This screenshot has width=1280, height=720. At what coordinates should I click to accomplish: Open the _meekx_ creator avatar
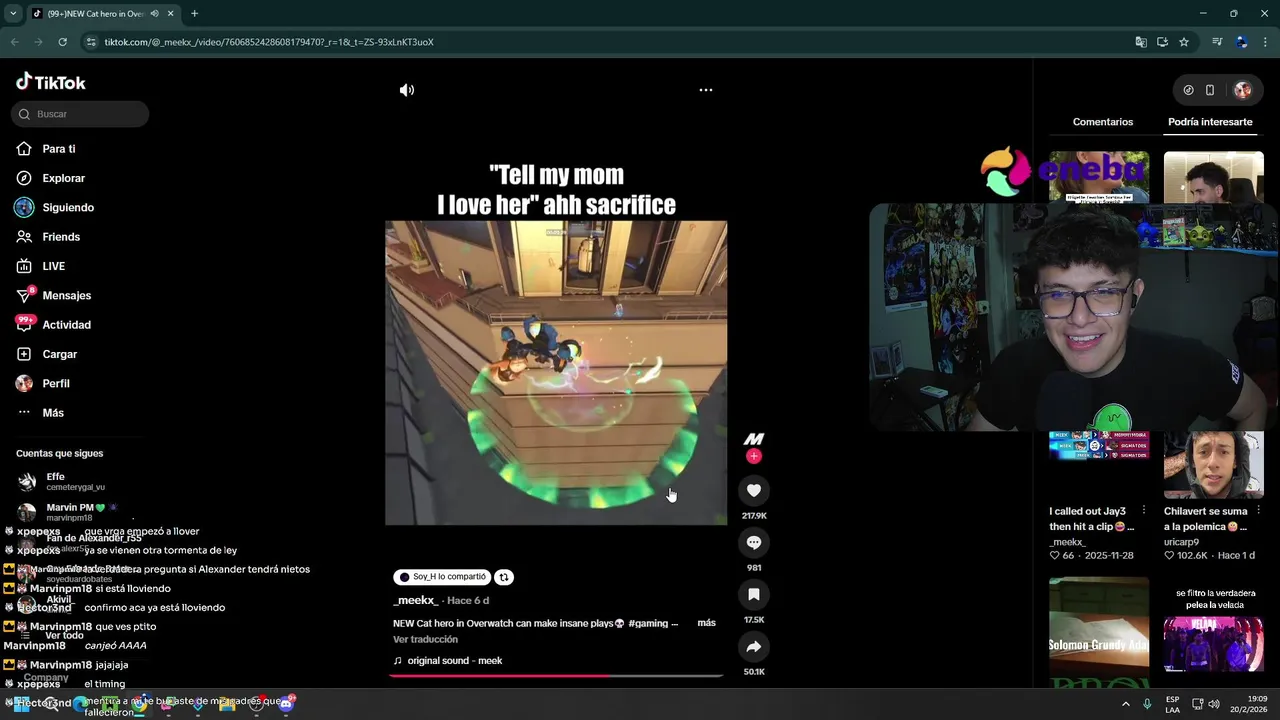[754, 439]
